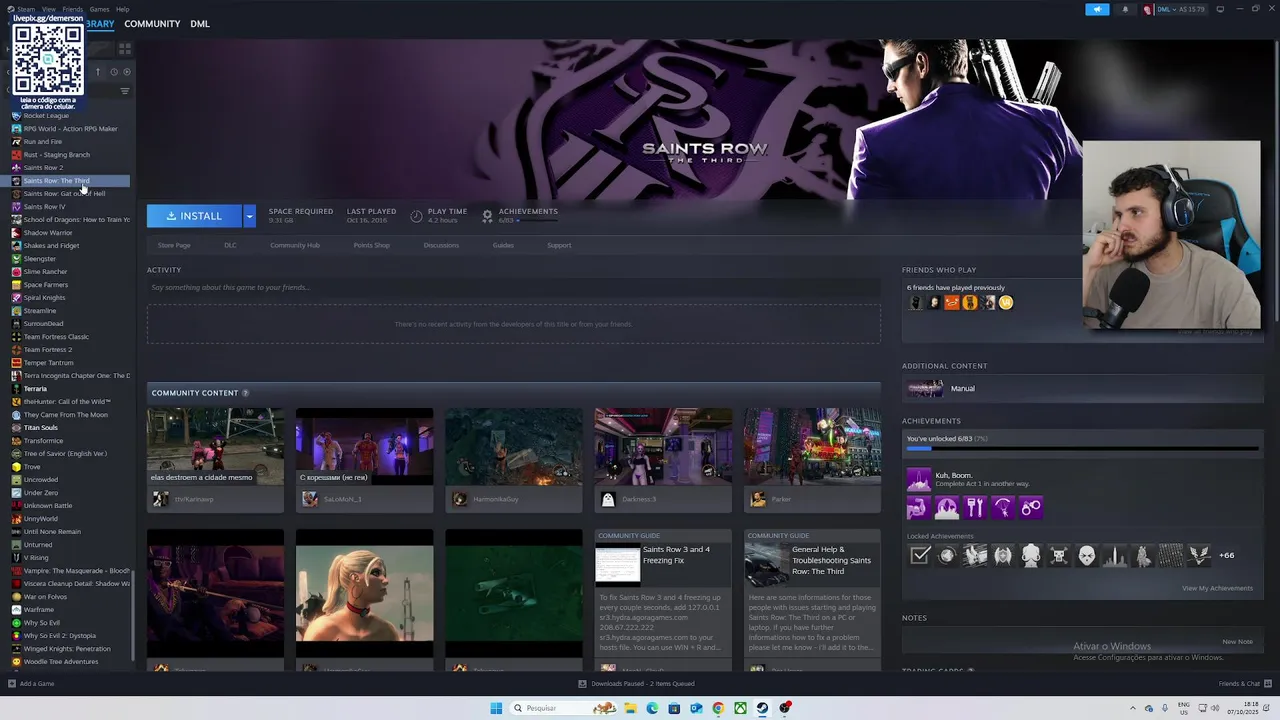Click the Windows Start button
1280x720 pixels.
click(496, 708)
